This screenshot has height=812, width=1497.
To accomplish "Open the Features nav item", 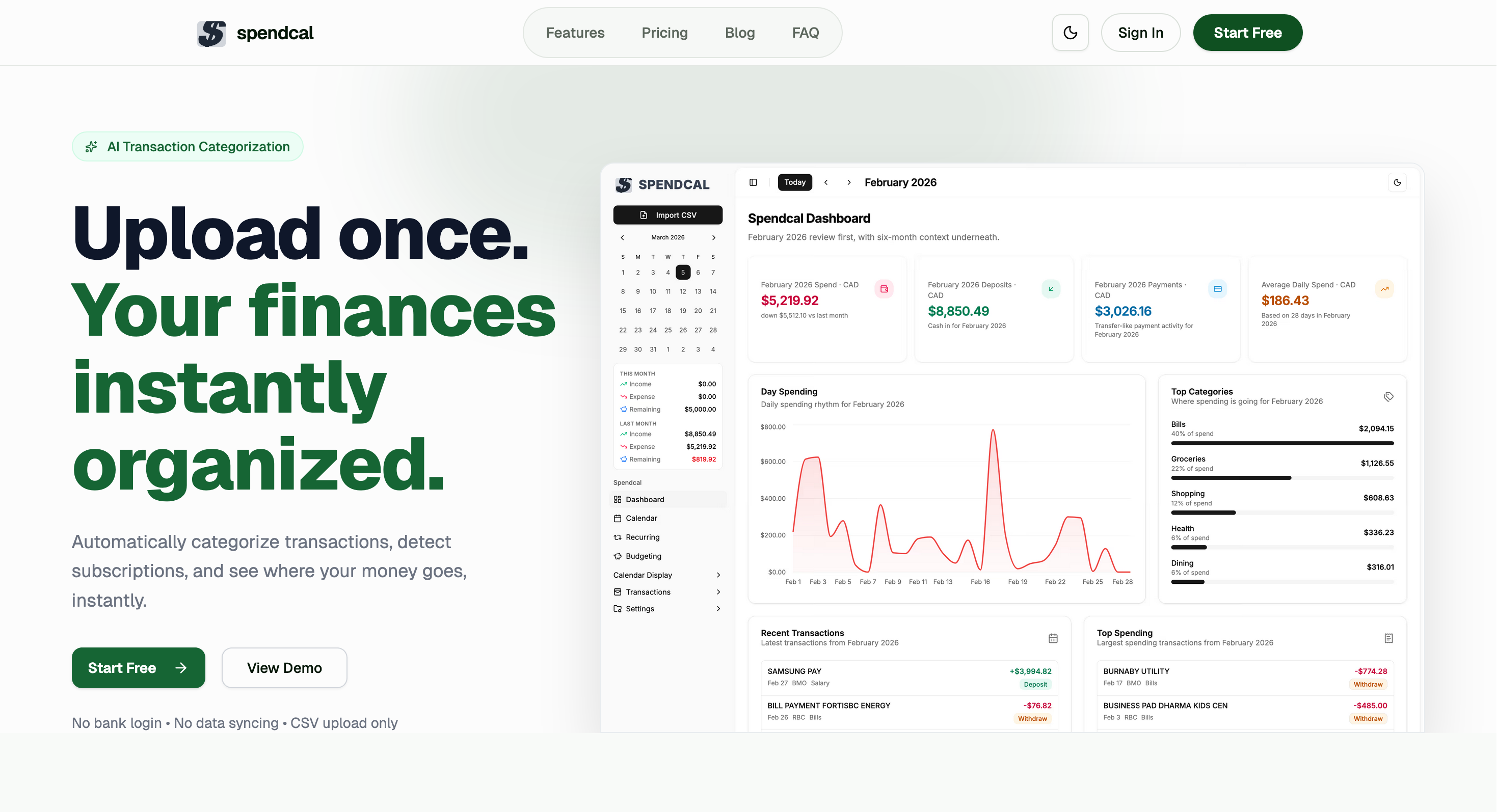I will tap(575, 33).
